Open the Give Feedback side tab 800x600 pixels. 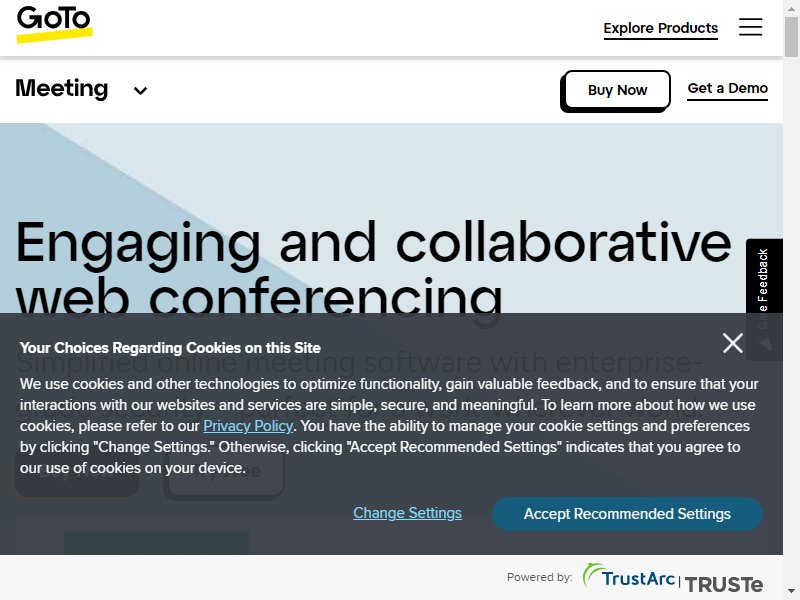tap(764, 299)
